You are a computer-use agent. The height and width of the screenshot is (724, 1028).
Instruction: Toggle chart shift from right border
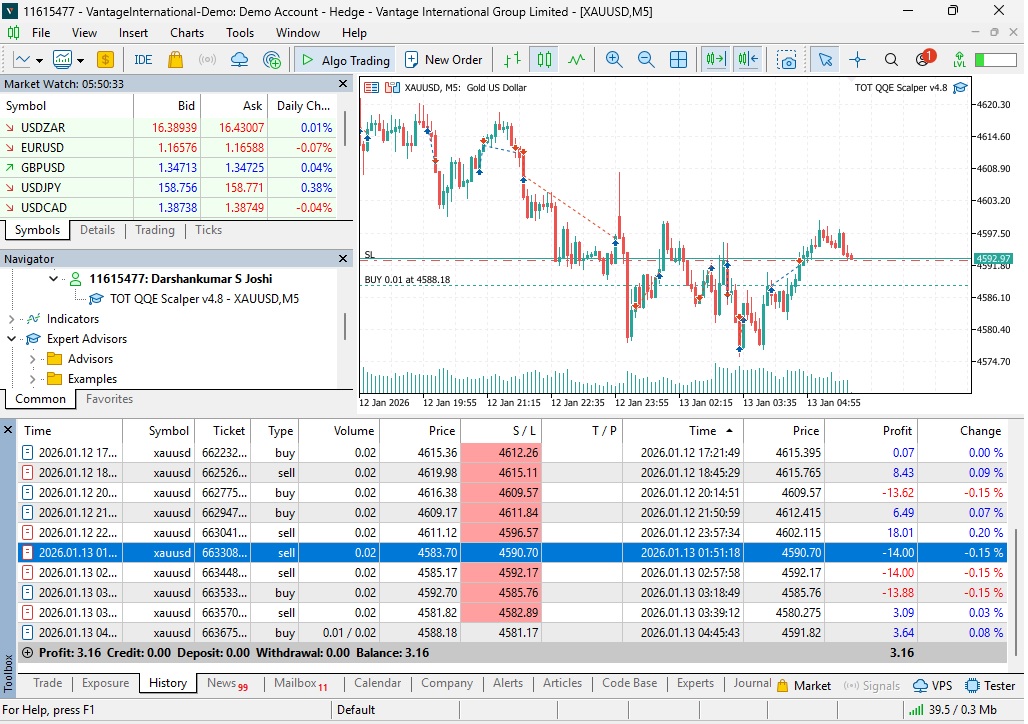747,60
